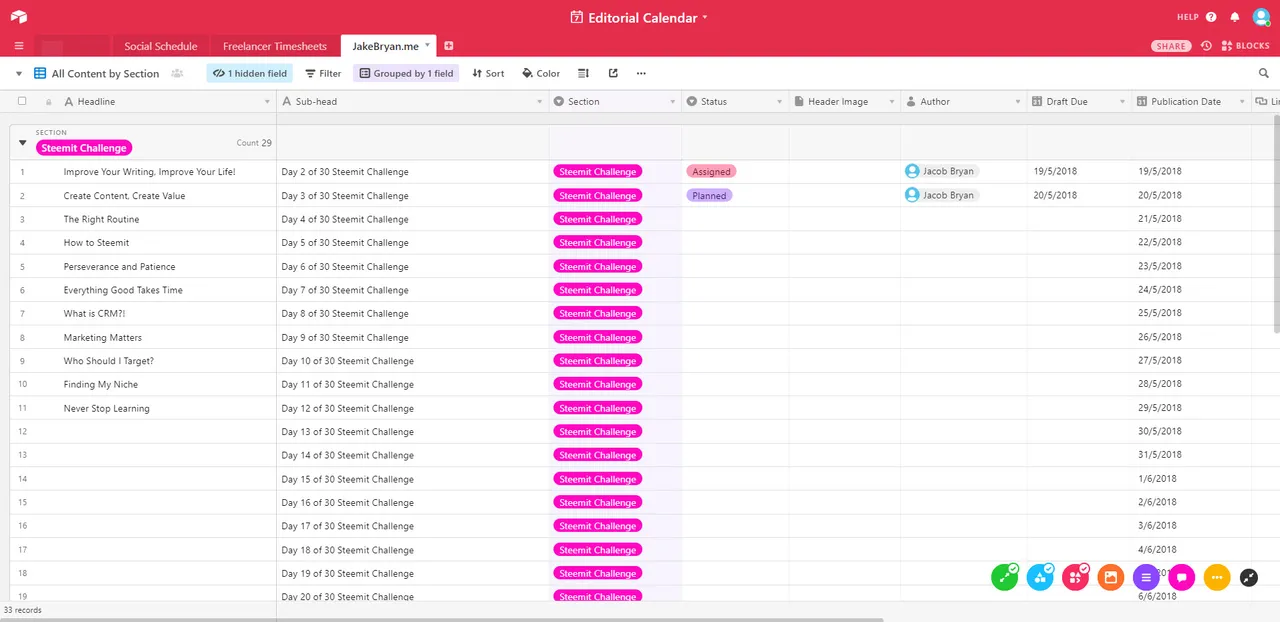Click the horizontal scrollbar at the bottom
This screenshot has height=622, width=1280.
point(440,619)
